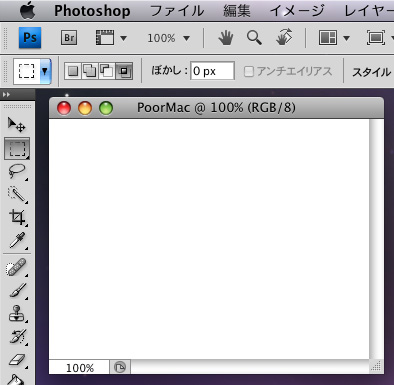Screen dimensions: 394x385
Task: Select the Zoom magnifier tool in application bar
Action: click(254, 38)
